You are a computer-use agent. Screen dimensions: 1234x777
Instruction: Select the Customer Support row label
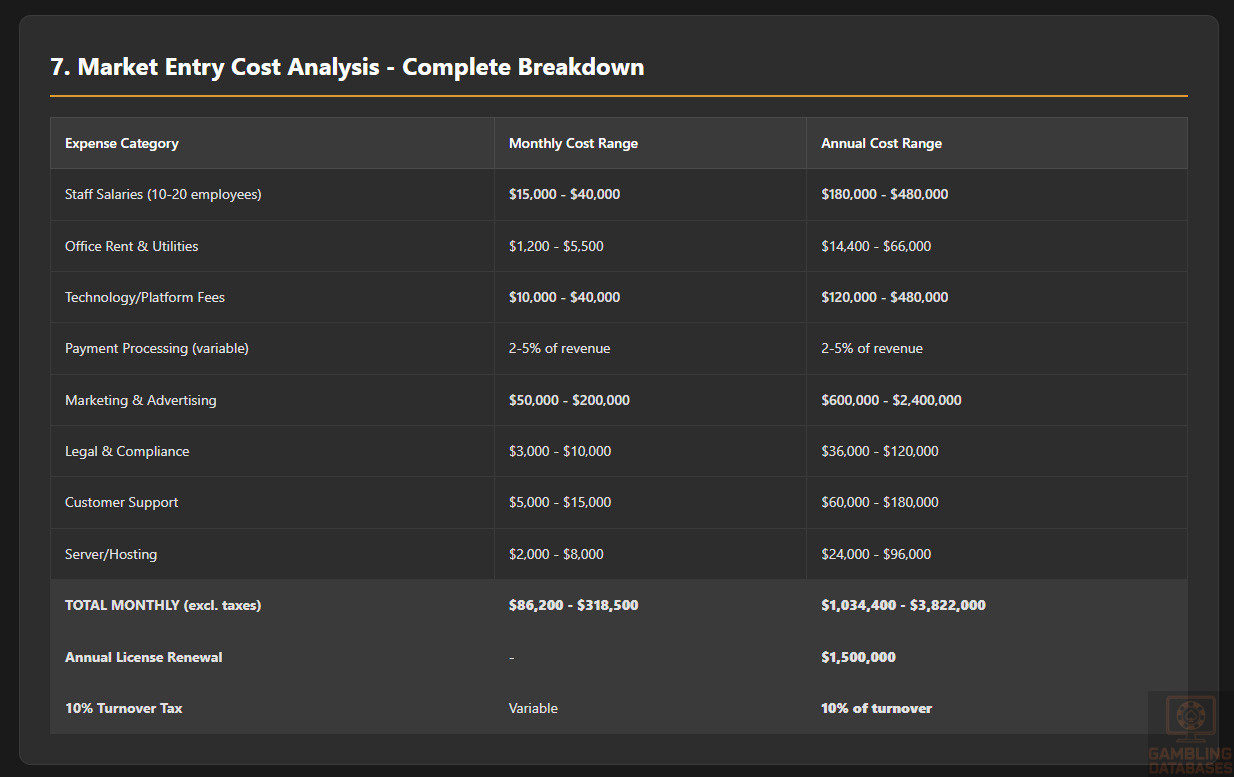[121, 502]
